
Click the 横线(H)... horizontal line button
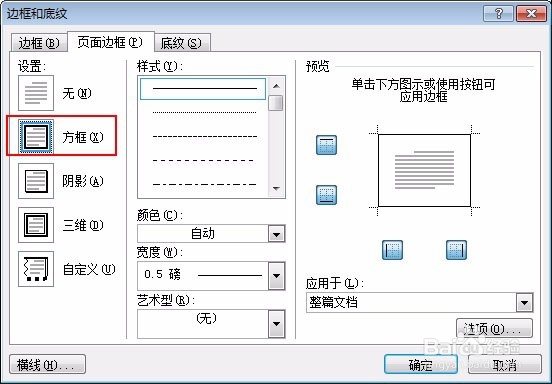click(47, 364)
